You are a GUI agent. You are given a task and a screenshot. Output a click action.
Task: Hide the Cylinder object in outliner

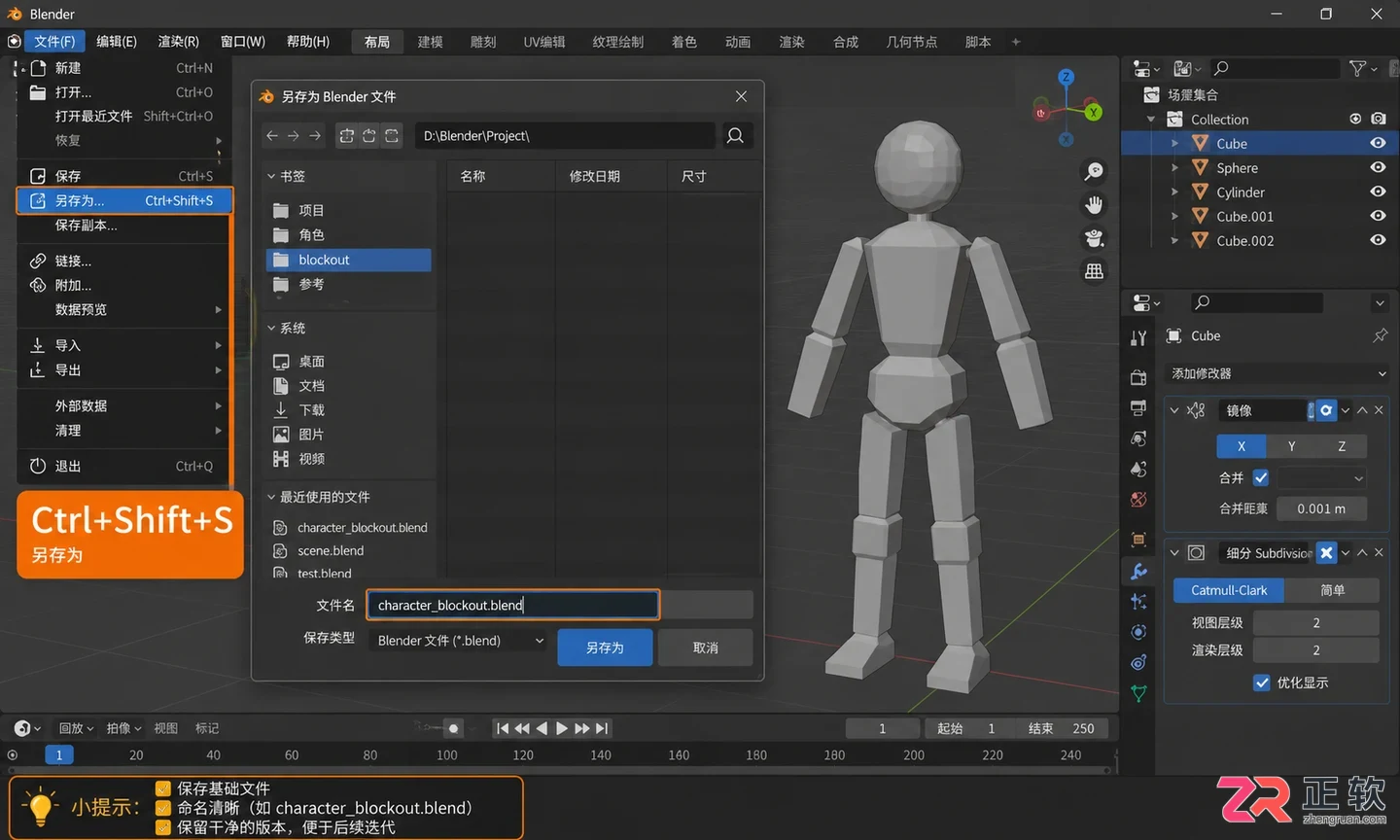pyautogui.click(x=1378, y=192)
